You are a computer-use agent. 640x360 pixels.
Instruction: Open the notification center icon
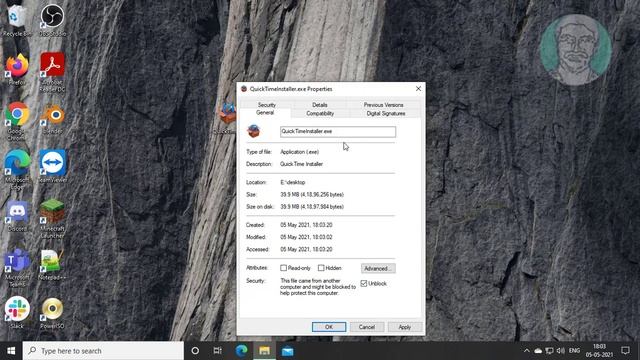(625, 351)
